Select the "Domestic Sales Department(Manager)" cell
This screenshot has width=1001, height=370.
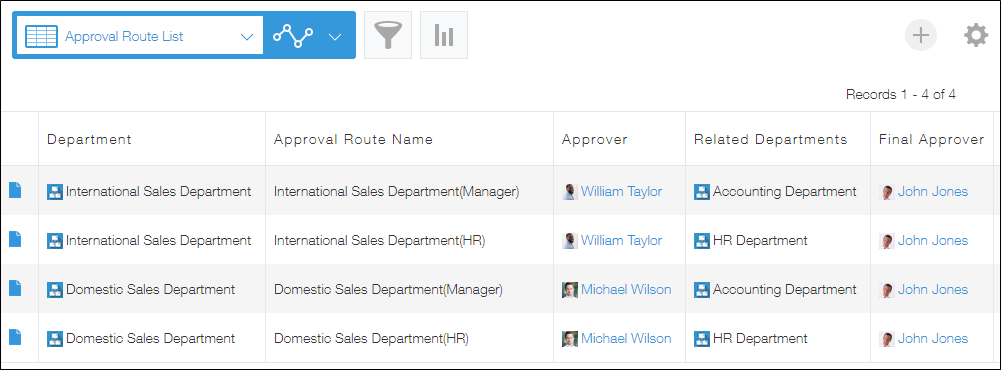click(x=410, y=289)
